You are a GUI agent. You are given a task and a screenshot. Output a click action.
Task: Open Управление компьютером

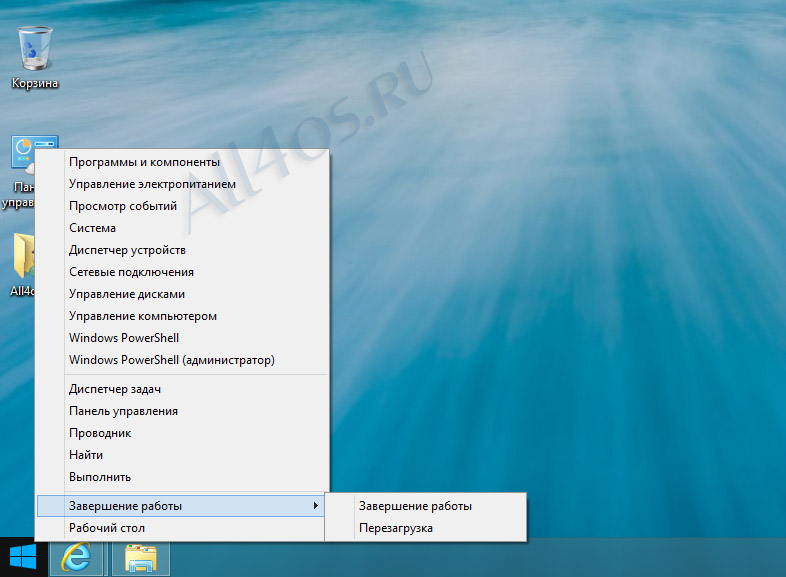pos(182,316)
